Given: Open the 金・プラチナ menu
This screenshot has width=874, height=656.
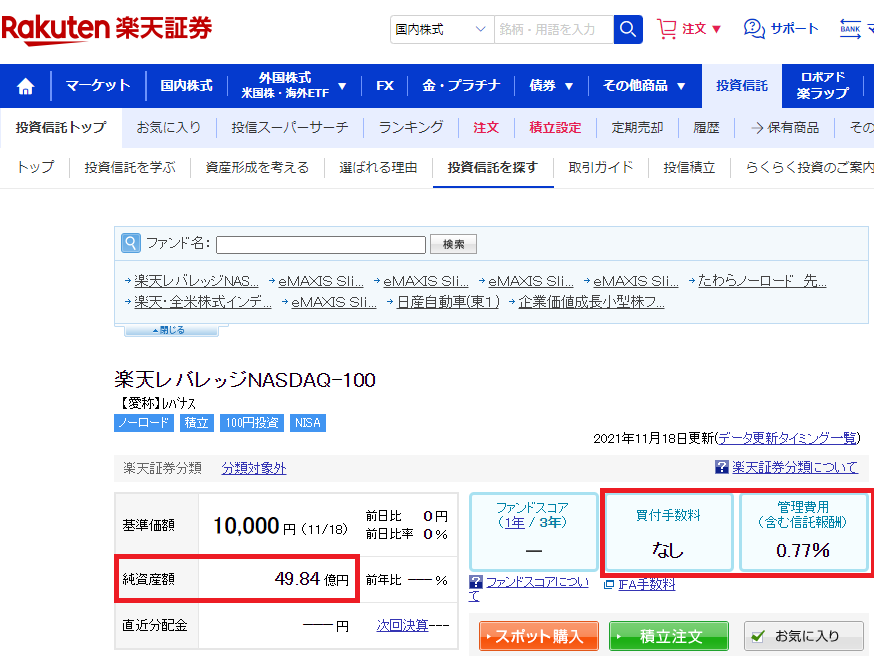Looking at the screenshot, I should [461, 86].
